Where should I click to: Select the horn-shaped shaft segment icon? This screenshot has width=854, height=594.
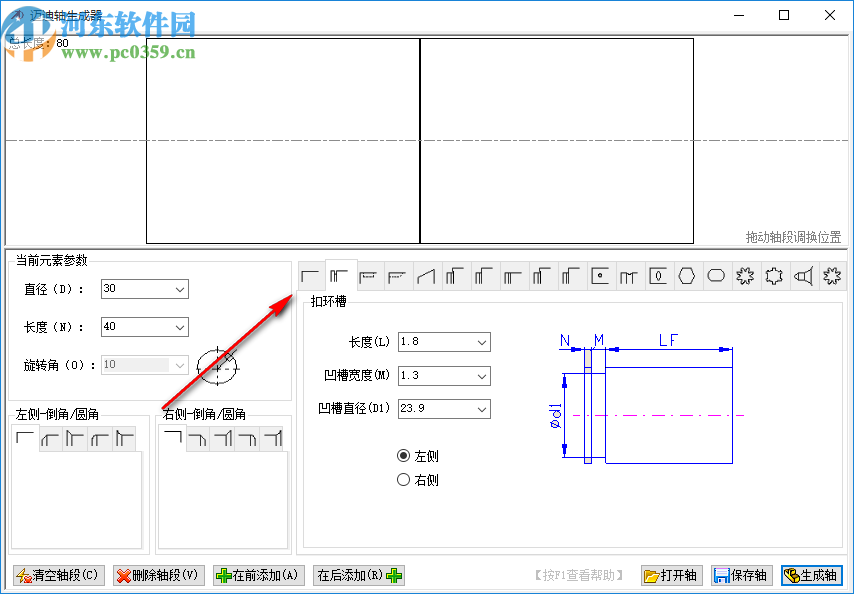tap(803, 275)
